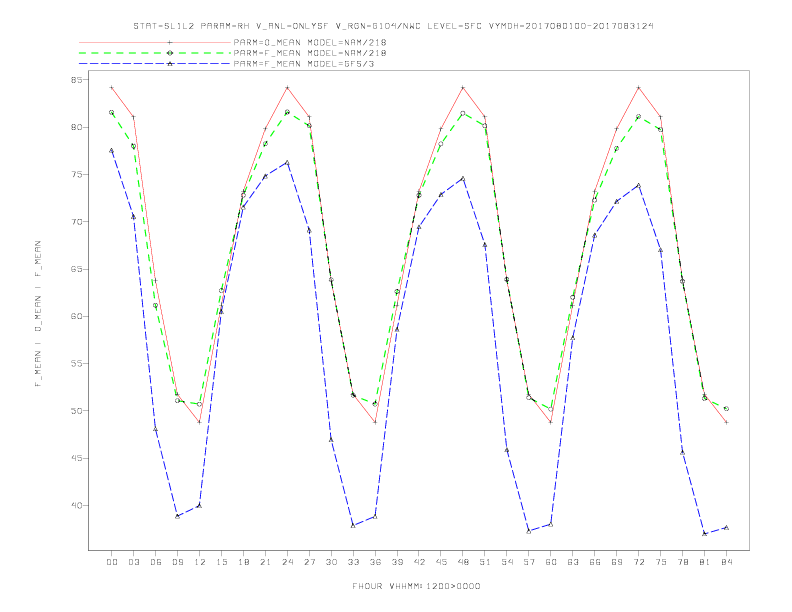Click x-axis forecast hour label 60
This screenshot has height=612, width=792.
point(551,562)
